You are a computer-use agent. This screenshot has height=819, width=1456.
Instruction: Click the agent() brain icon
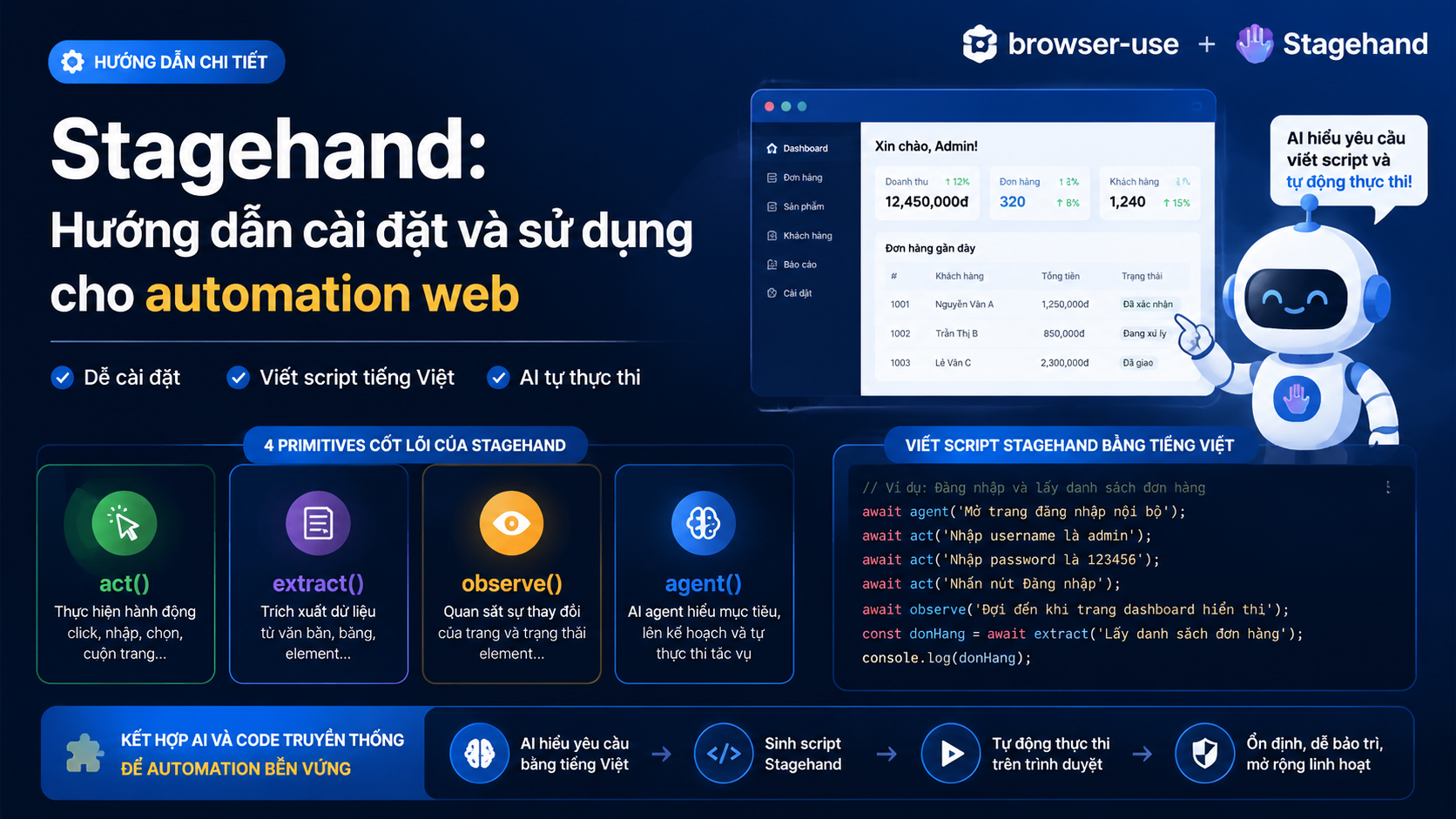pos(704,523)
